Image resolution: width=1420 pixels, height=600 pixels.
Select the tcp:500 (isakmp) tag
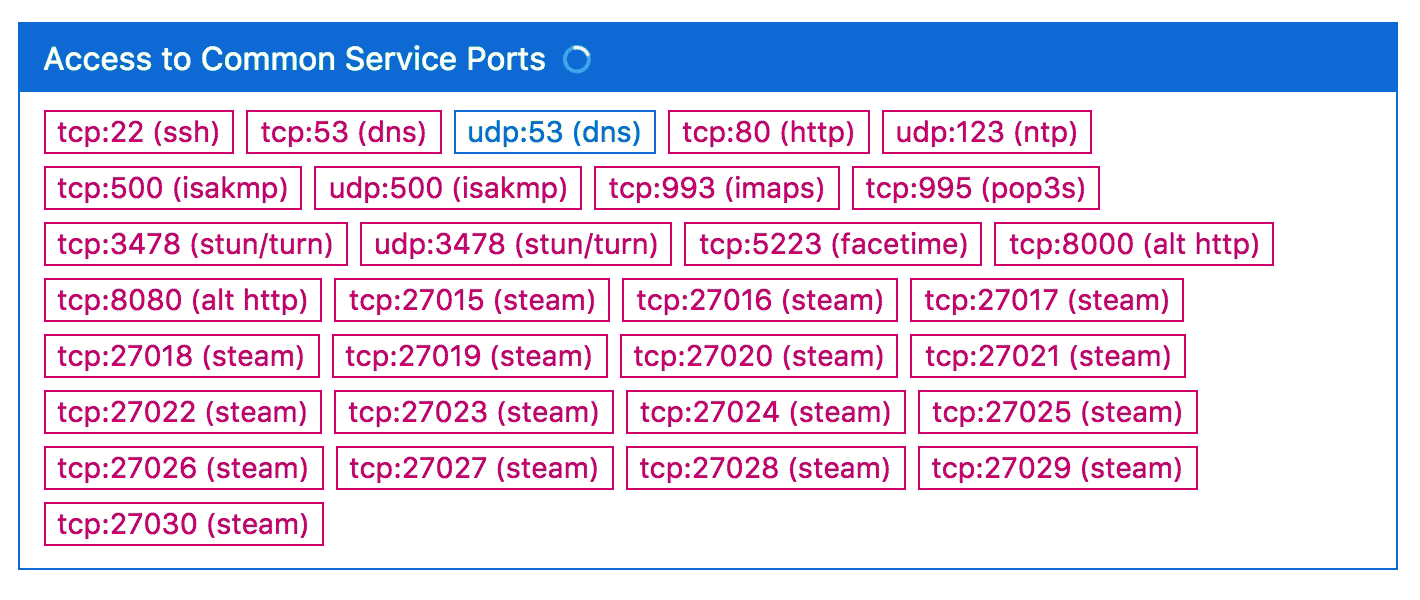(x=173, y=188)
